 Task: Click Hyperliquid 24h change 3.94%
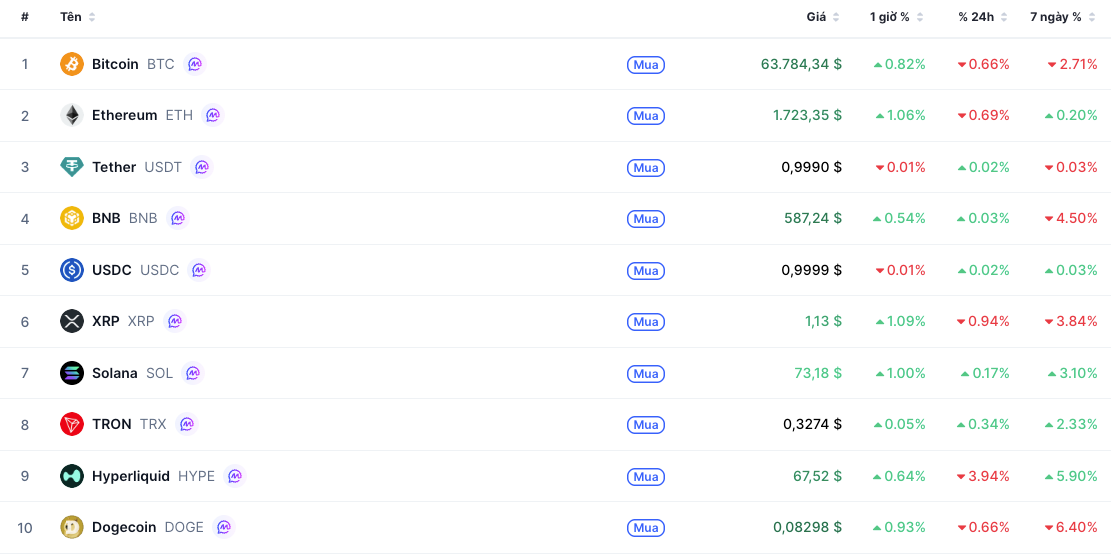pos(983,476)
